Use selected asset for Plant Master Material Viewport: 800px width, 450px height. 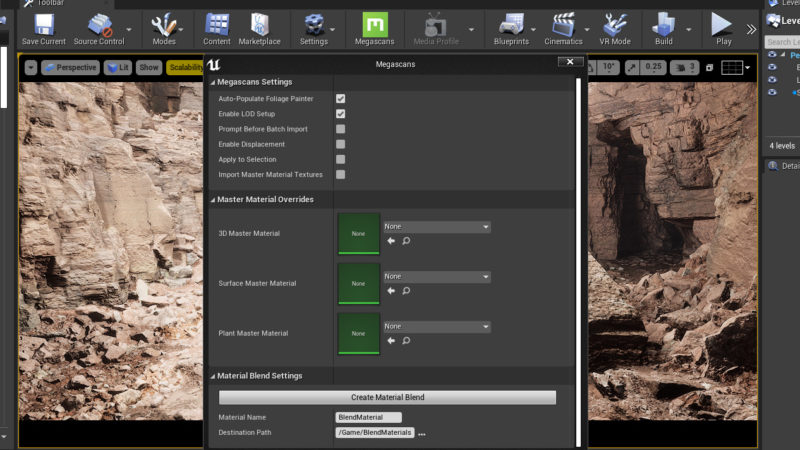coord(391,341)
